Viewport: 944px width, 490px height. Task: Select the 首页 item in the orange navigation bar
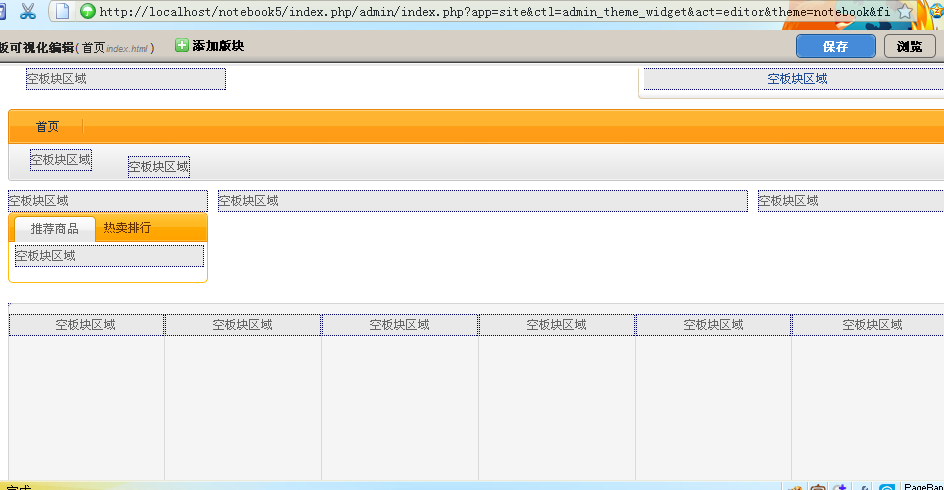47,127
